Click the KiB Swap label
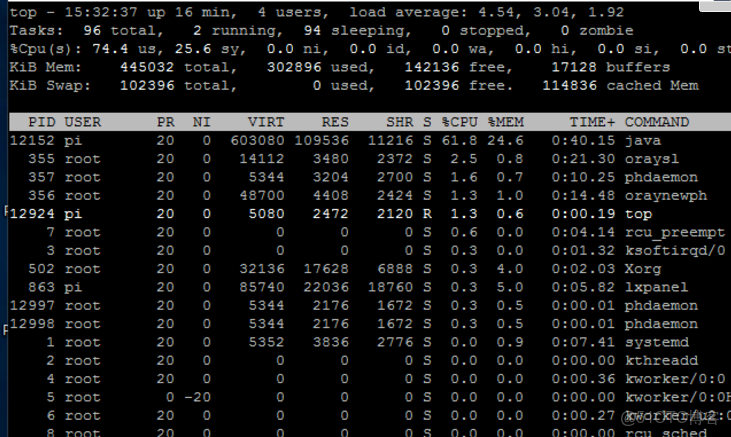 click(50, 85)
